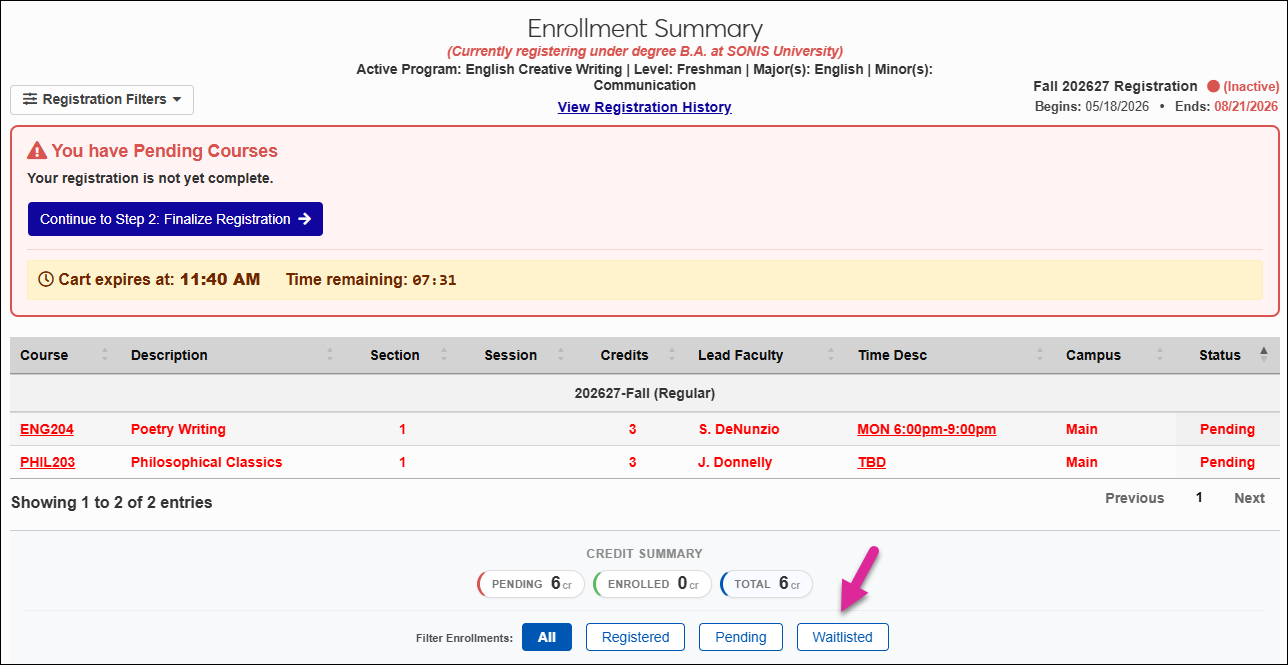This screenshot has height=665, width=1288.
Task: Click the Total 6 cr summary badge
Action: (x=766, y=584)
